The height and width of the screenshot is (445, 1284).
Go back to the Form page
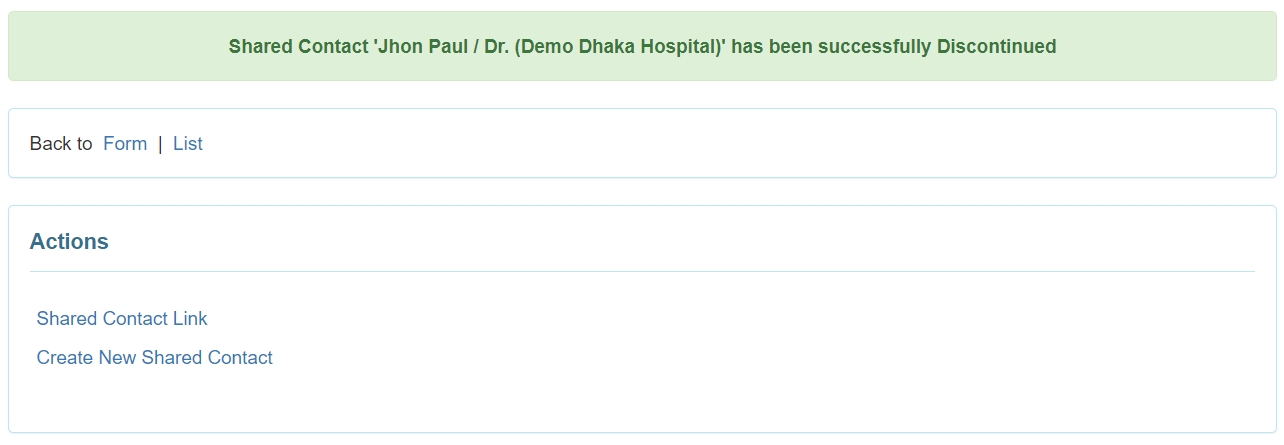pos(125,144)
